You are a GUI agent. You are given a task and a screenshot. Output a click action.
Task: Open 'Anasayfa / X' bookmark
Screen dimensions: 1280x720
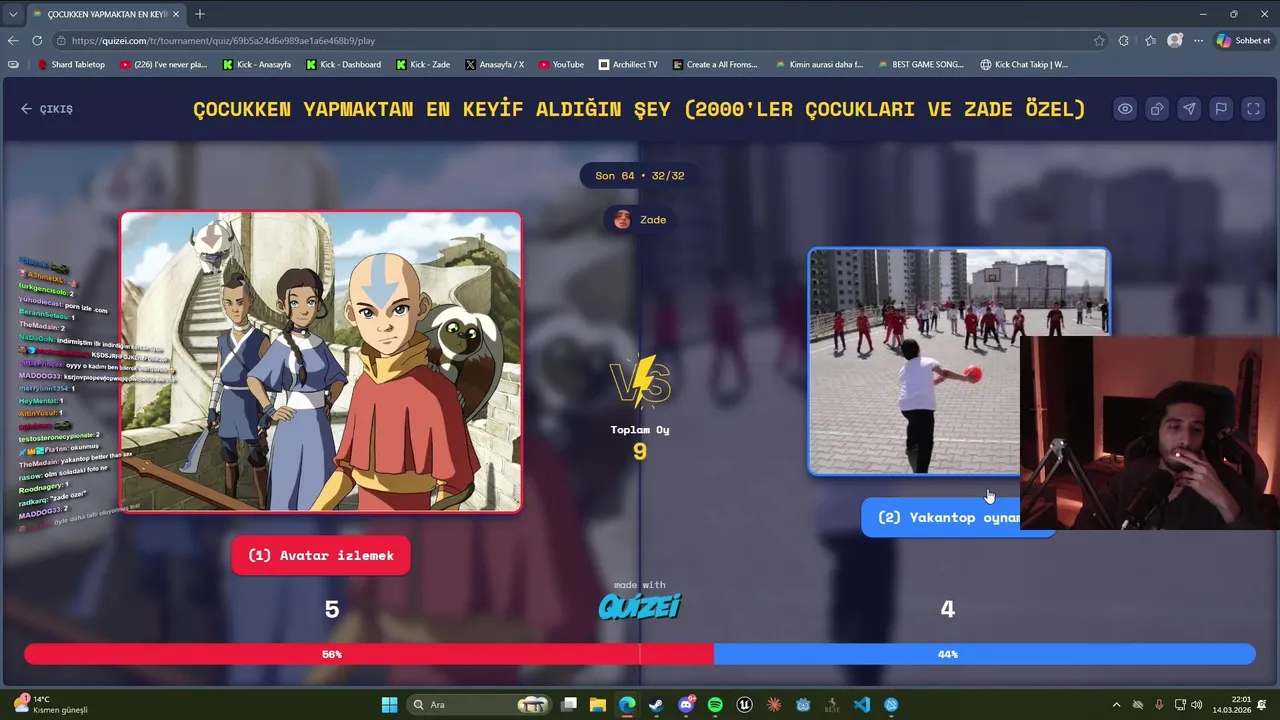495,64
